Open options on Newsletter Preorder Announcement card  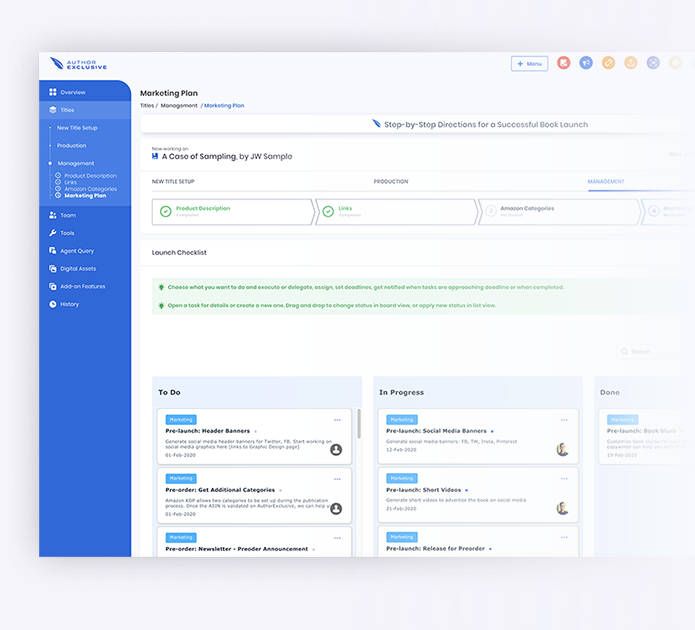(337, 538)
